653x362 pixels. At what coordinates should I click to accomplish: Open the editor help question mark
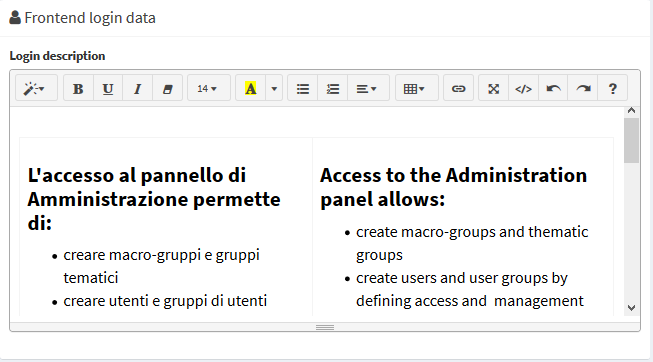613,88
